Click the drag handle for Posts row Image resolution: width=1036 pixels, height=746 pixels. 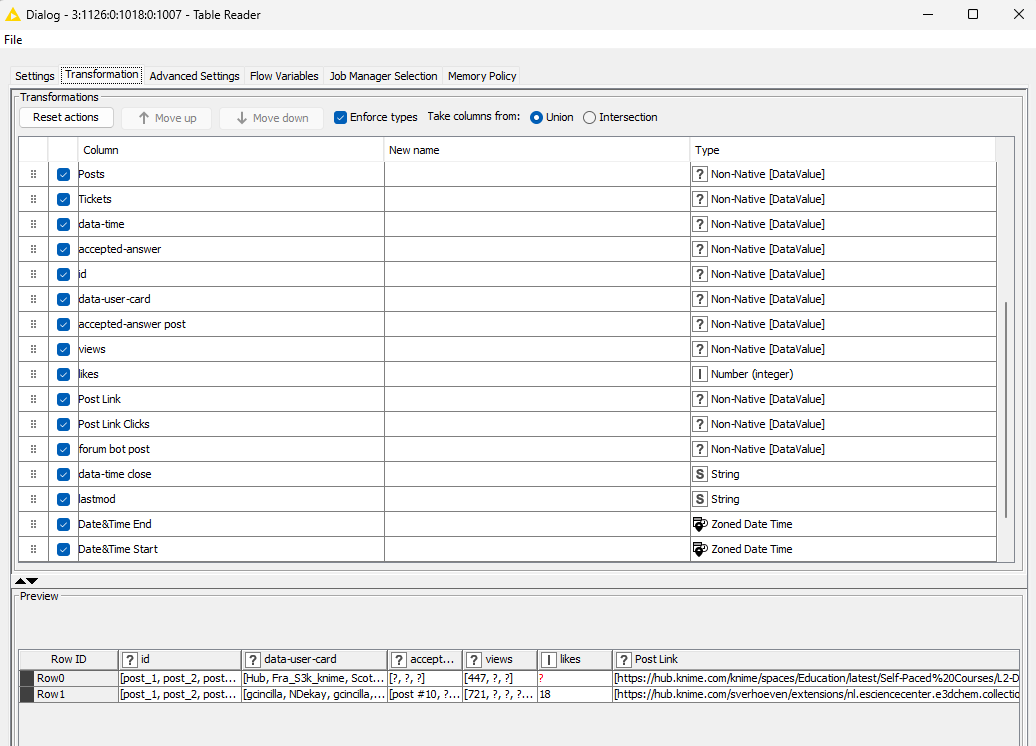click(x=33, y=174)
